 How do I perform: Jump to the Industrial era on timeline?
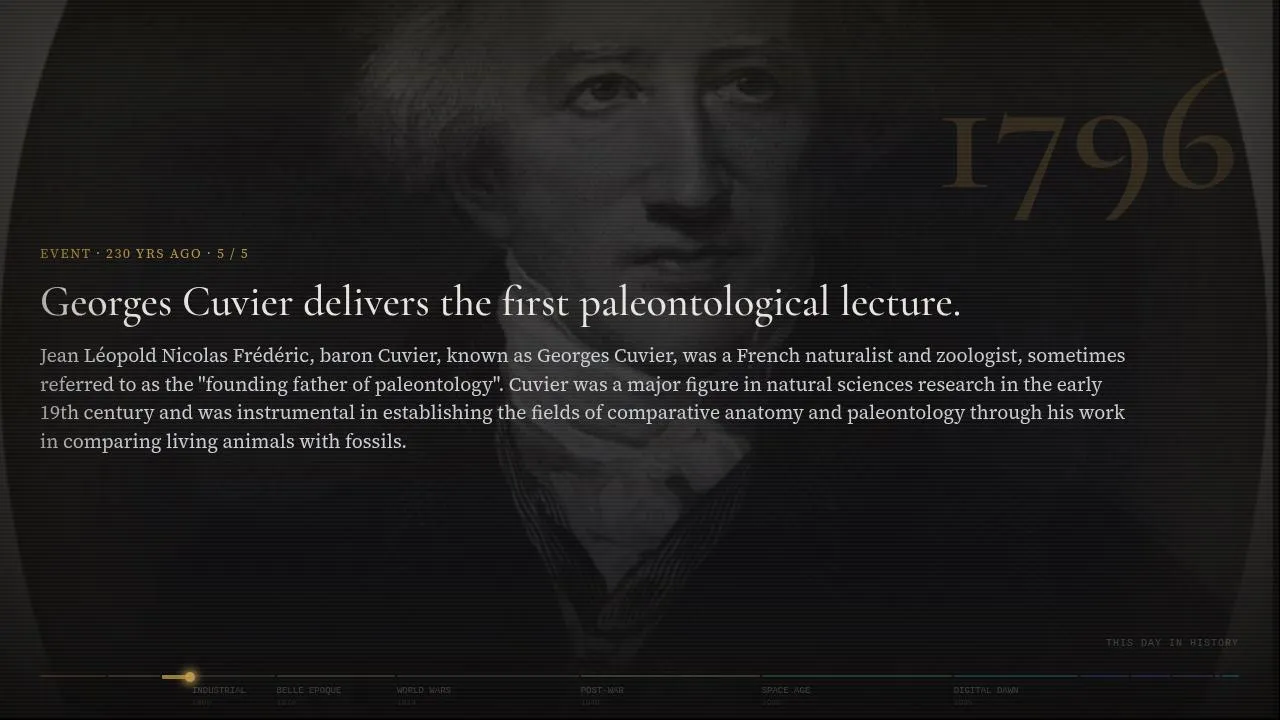[x=219, y=690]
